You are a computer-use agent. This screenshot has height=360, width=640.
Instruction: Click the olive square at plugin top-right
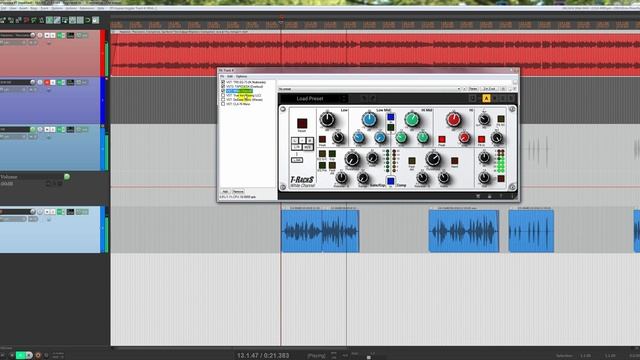(x=501, y=119)
